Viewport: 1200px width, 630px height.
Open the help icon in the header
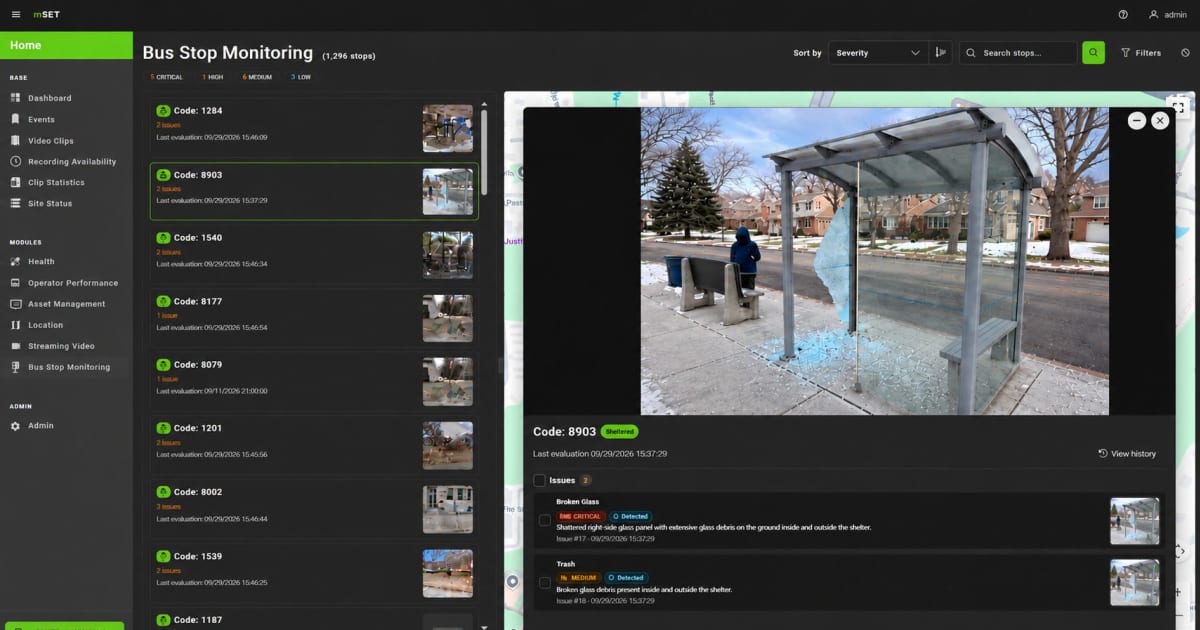click(x=1123, y=15)
